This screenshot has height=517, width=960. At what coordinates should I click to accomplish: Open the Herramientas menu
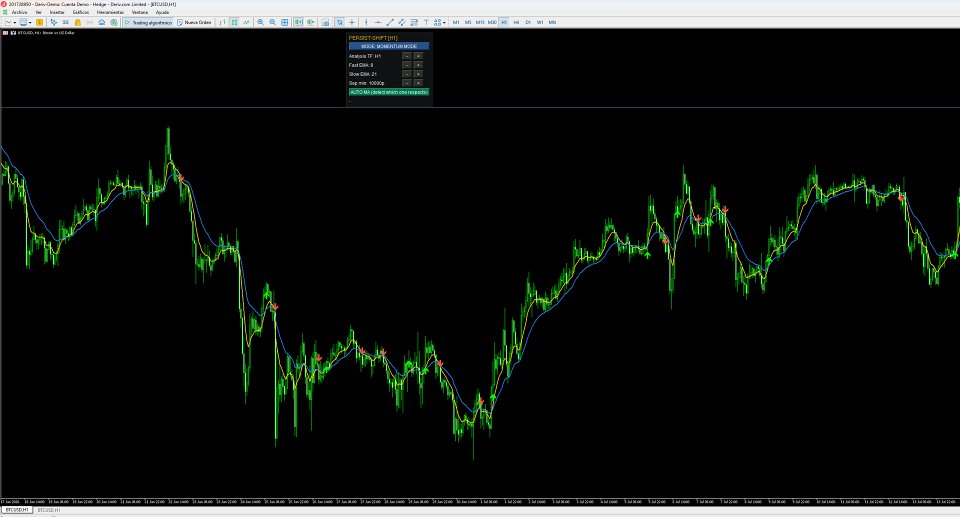pos(110,12)
